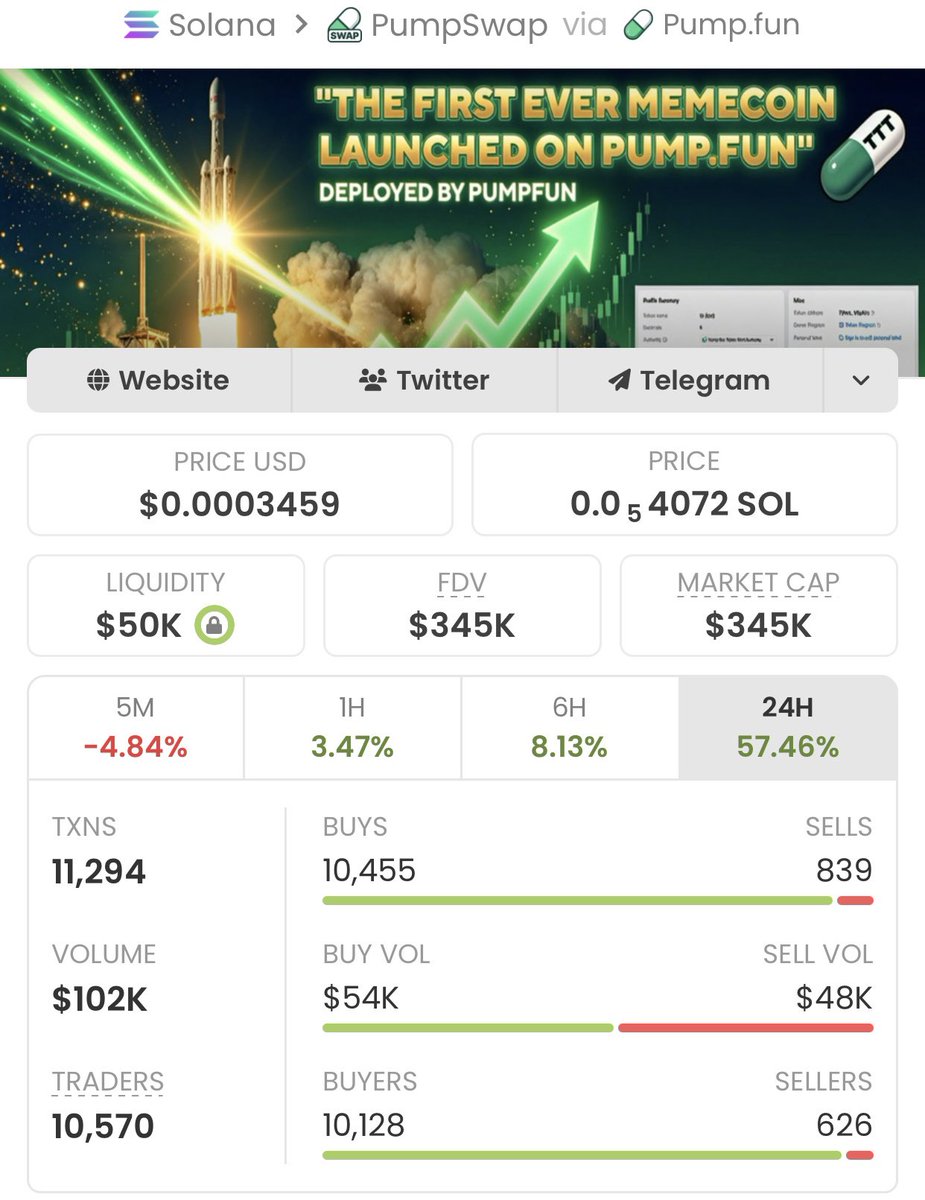Screen dimensions: 925x1200
Task: Click the Solana logo icon
Action: point(141,24)
